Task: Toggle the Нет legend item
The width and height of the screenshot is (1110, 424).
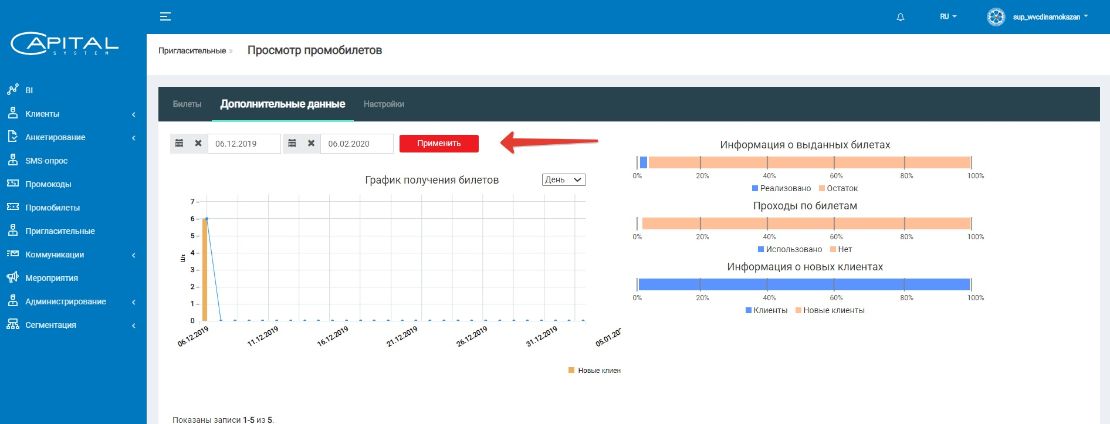Action: 840,250
